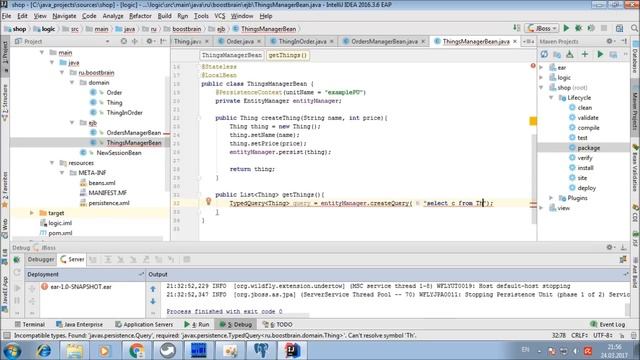Image resolution: width=640 pixels, height=360 pixels.
Task: Click the error indicator at editor top
Action: 533,66
